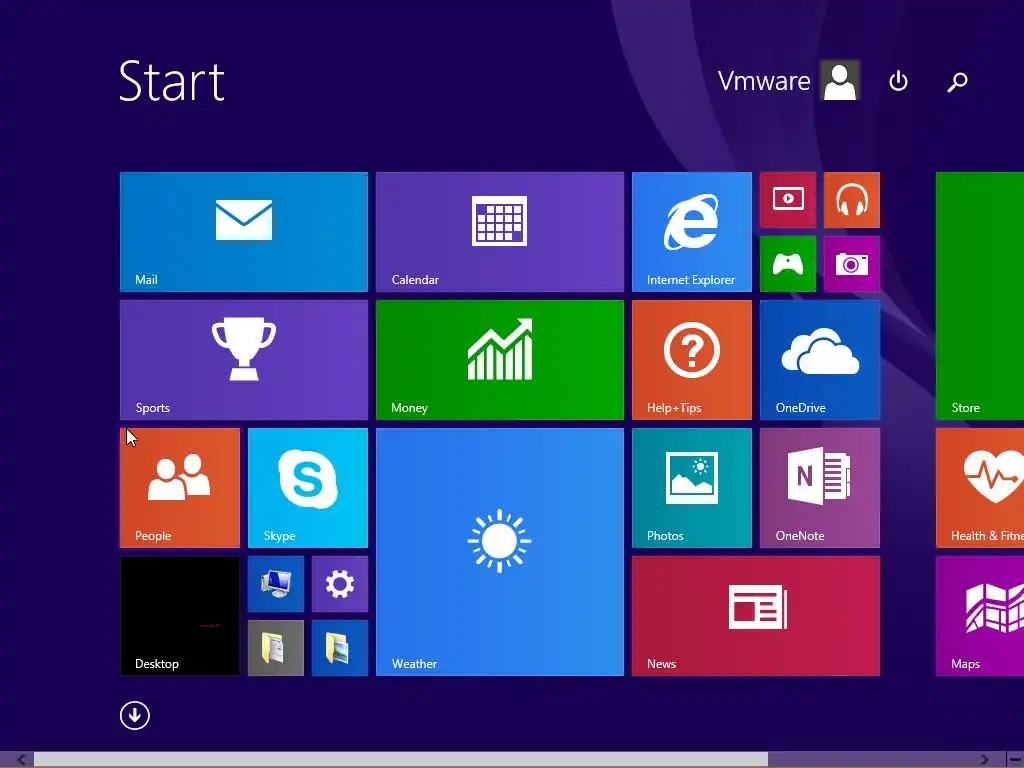Click the power options button

click(899, 81)
